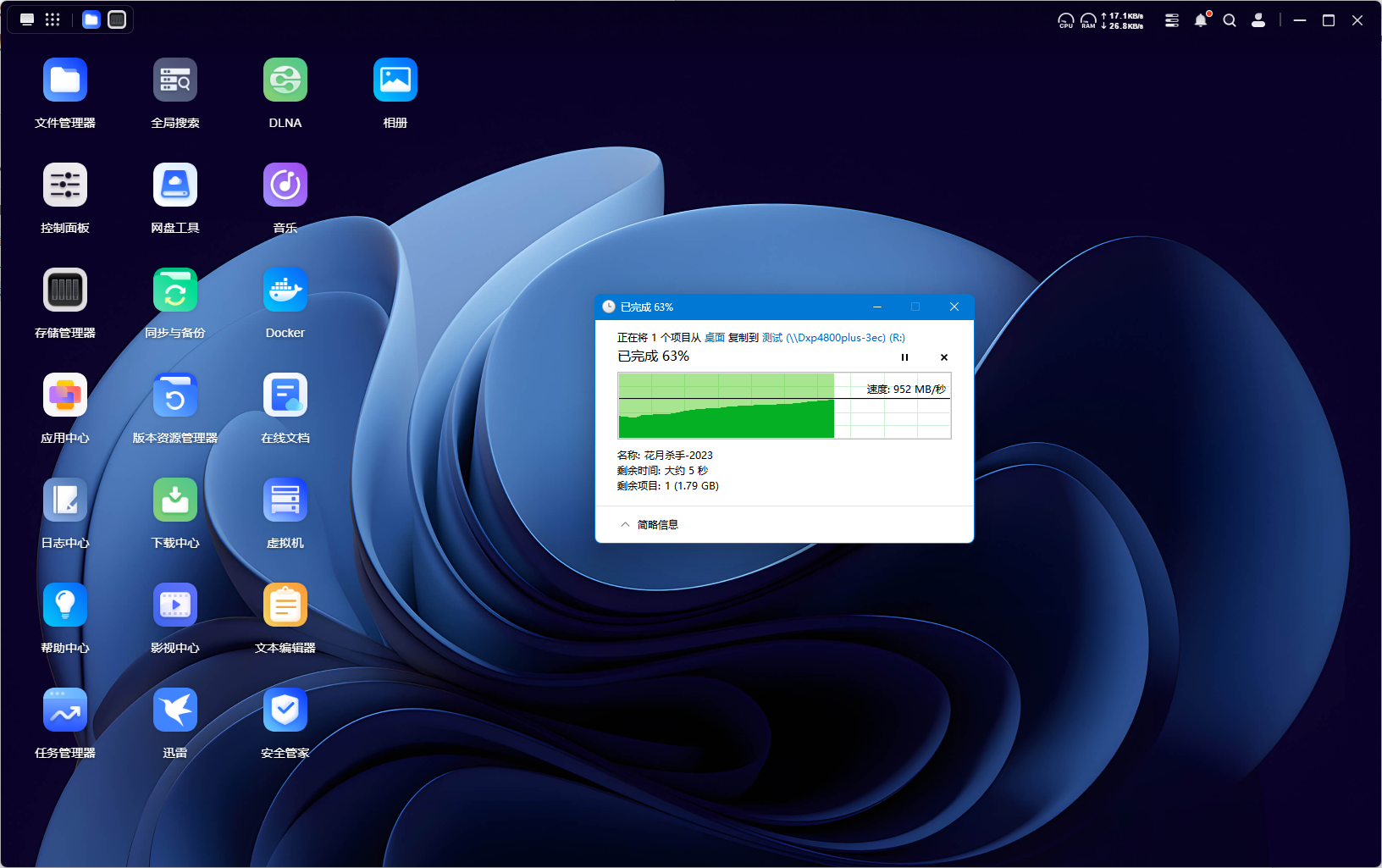
Task: Click the green copy progress graph
Action: tap(784, 406)
